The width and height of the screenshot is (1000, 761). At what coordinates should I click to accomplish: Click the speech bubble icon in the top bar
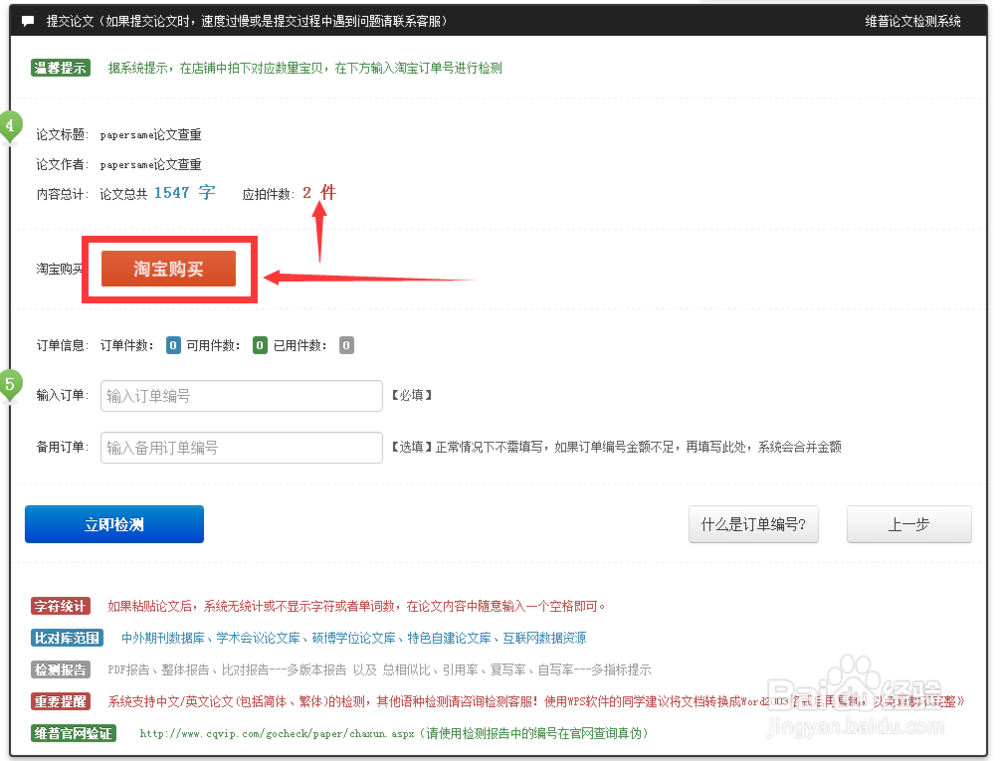[29, 18]
